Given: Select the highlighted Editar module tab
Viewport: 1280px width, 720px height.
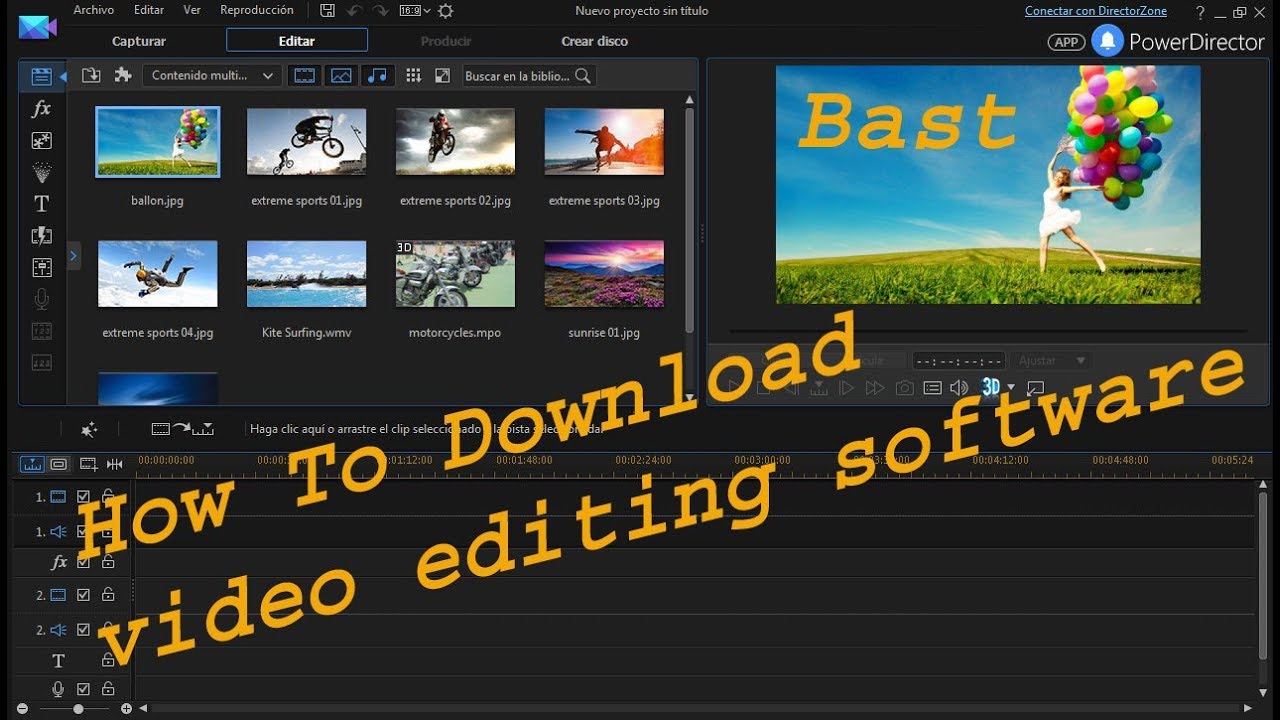Looking at the screenshot, I should point(297,41).
